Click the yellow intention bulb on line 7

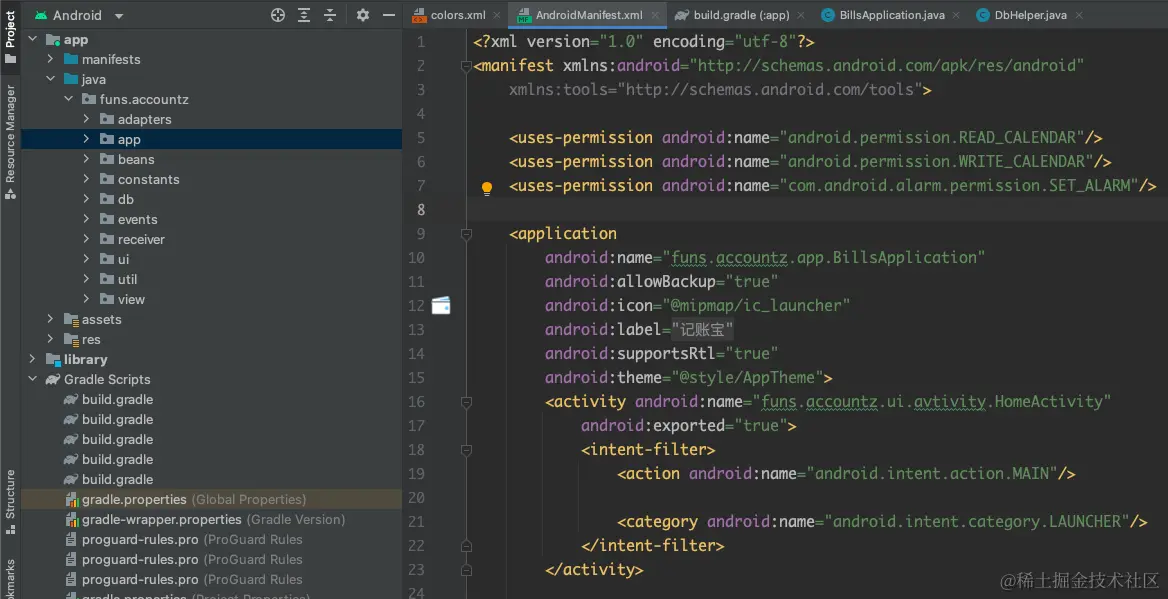(486, 186)
